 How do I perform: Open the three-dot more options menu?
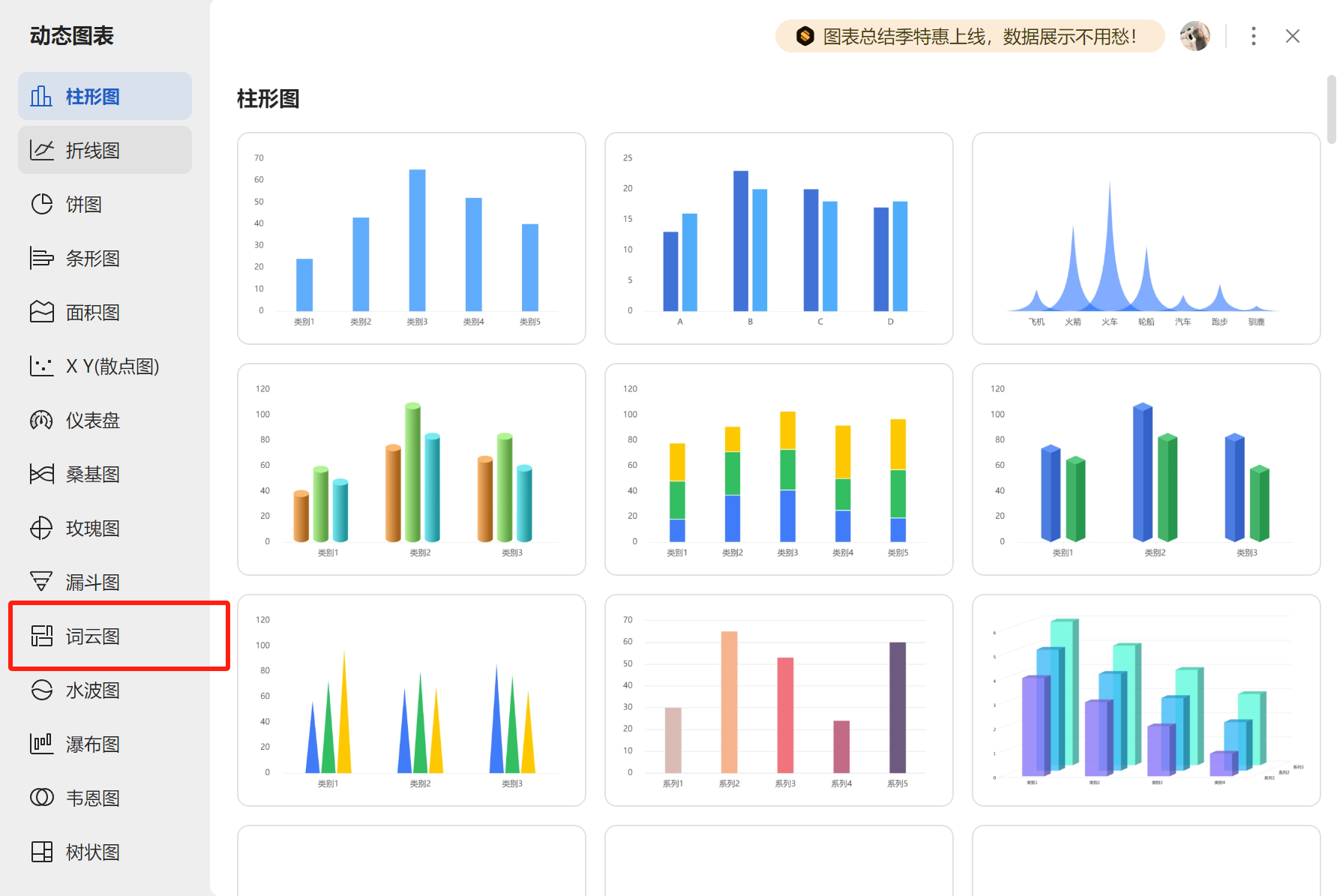click(x=1253, y=36)
